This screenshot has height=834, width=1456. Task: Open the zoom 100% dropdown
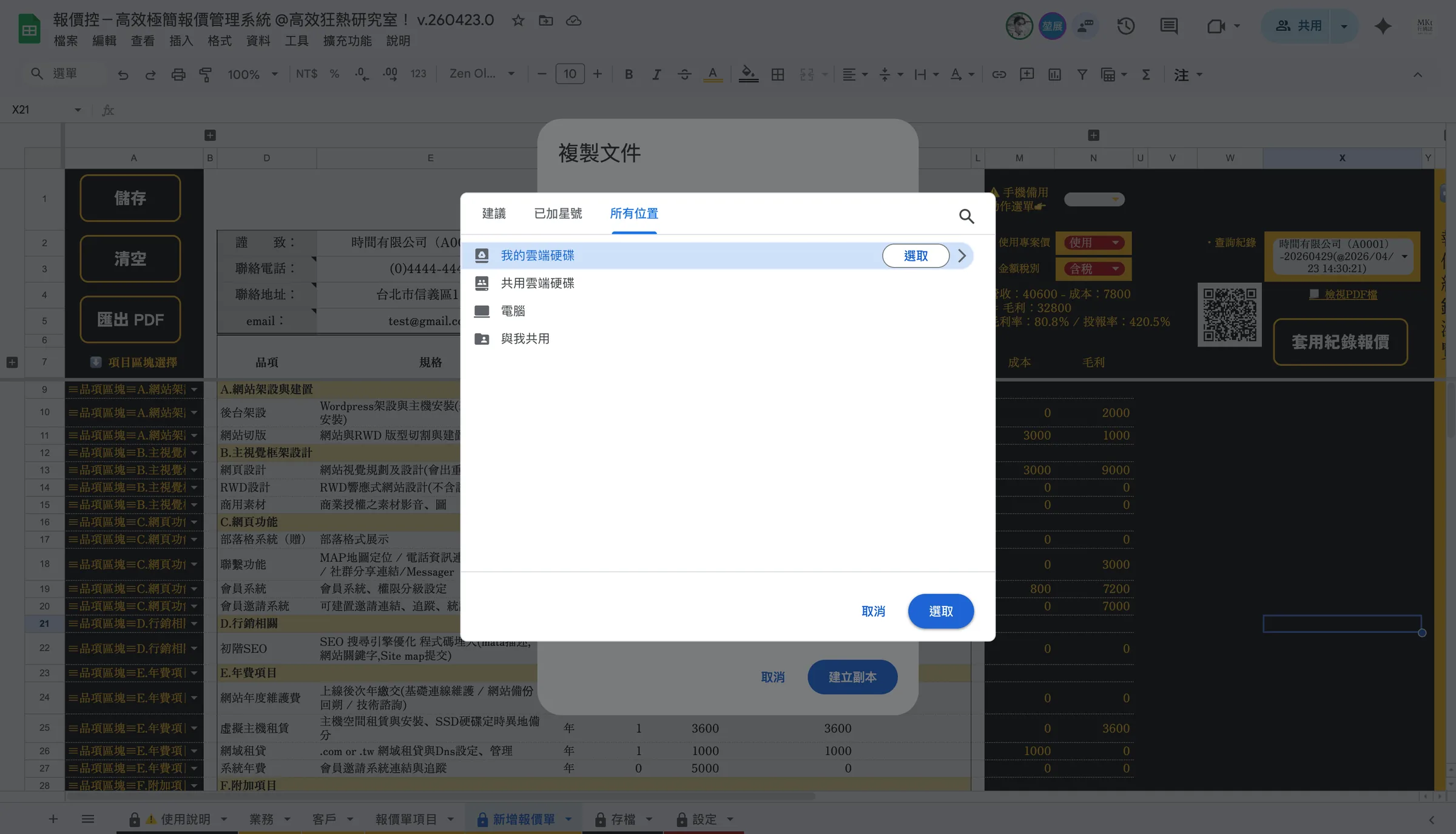click(252, 74)
